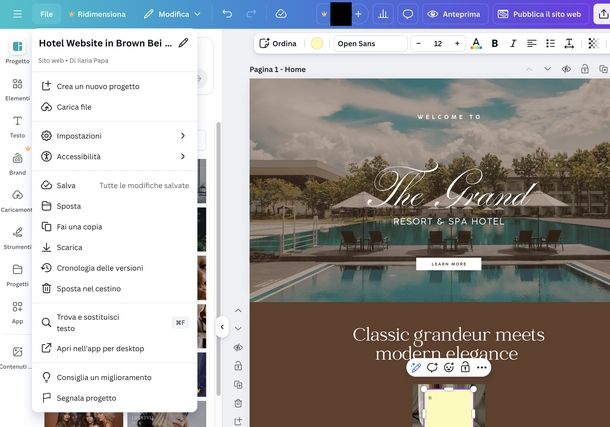Image resolution: width=610 pixels, height=427 pixels.
Task: Open the Progetto sidebar panel
Action: point(18,51)
